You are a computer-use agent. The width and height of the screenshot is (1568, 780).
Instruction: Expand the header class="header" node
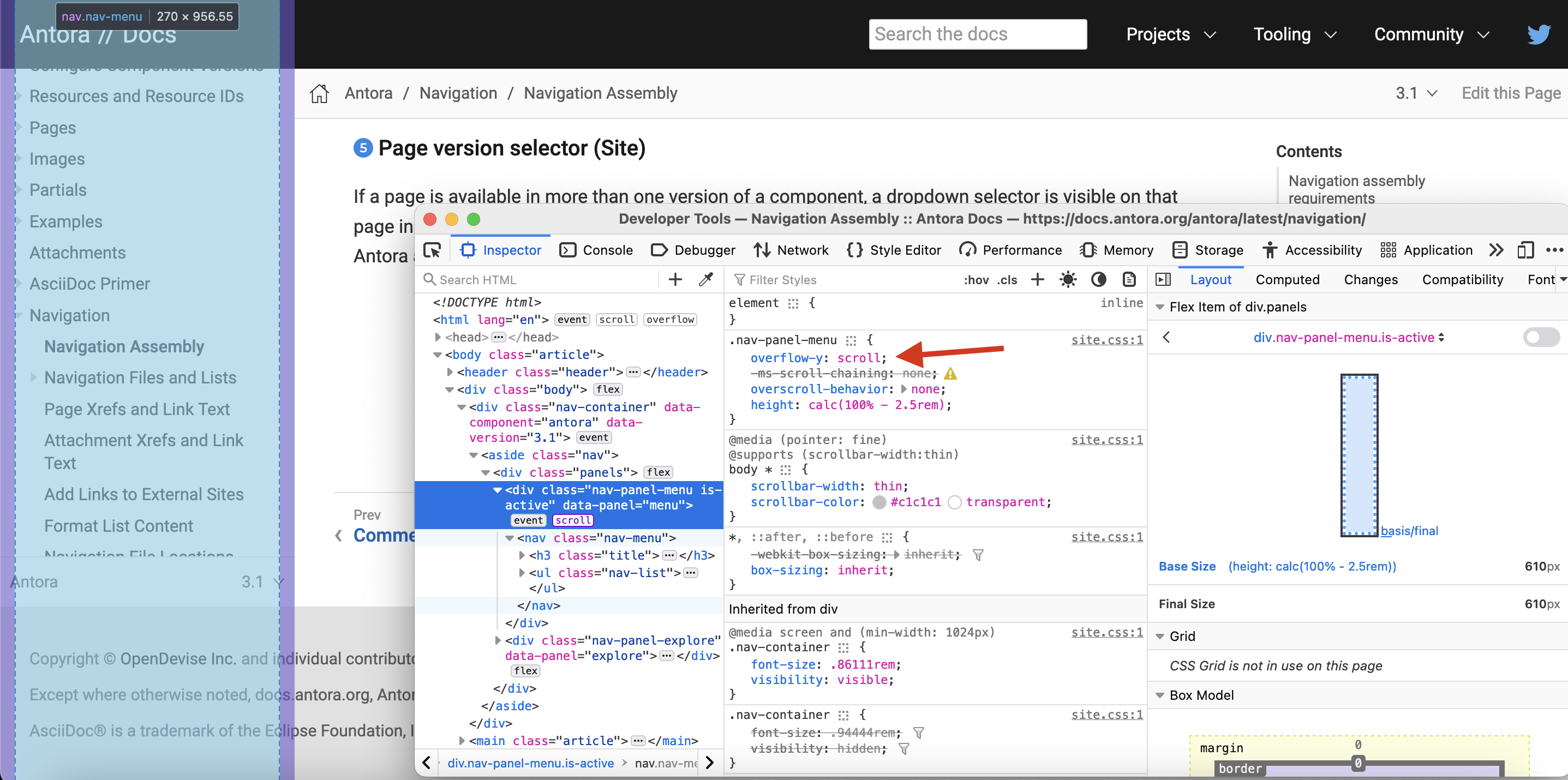click(450, 373)
